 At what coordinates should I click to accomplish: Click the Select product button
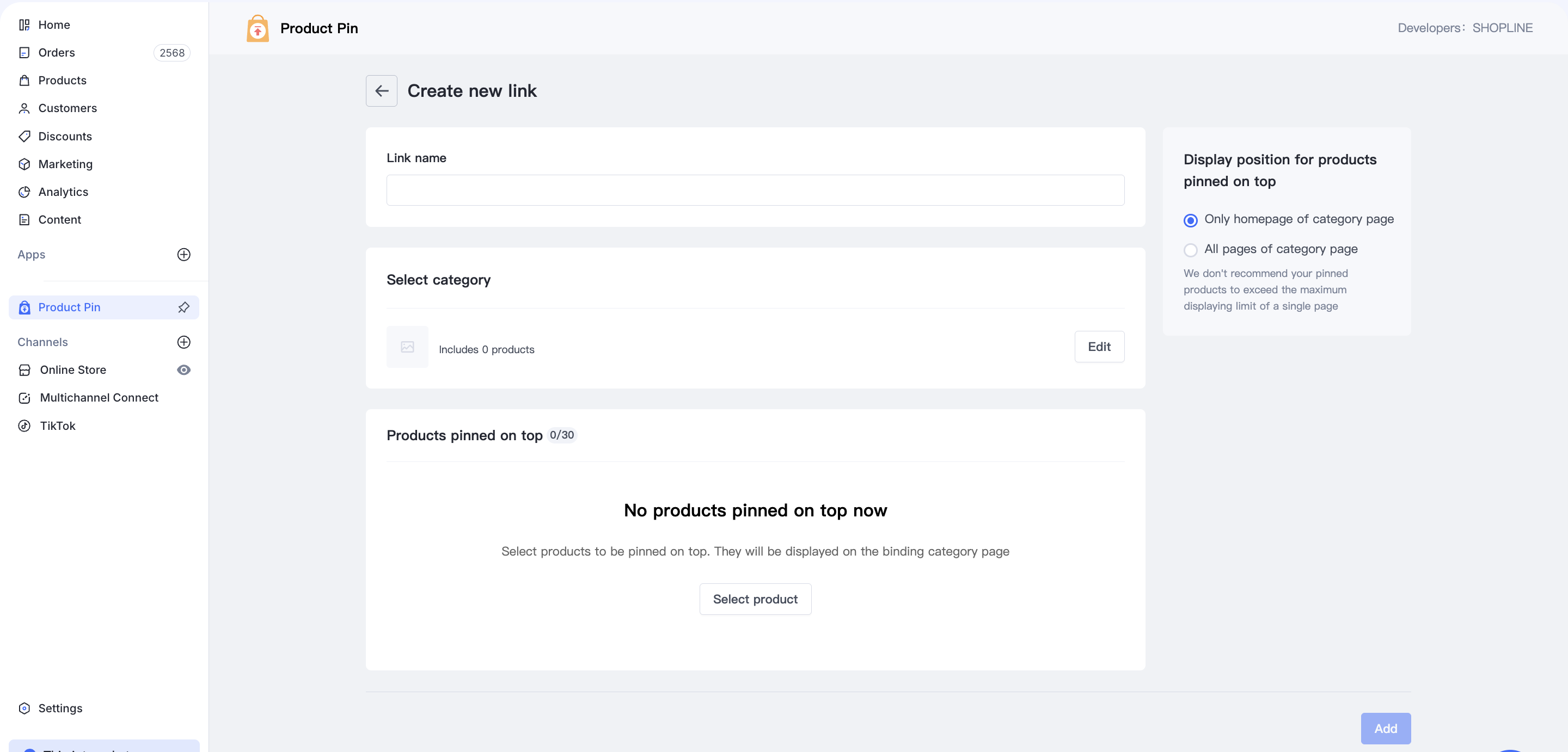pos(755,599)
